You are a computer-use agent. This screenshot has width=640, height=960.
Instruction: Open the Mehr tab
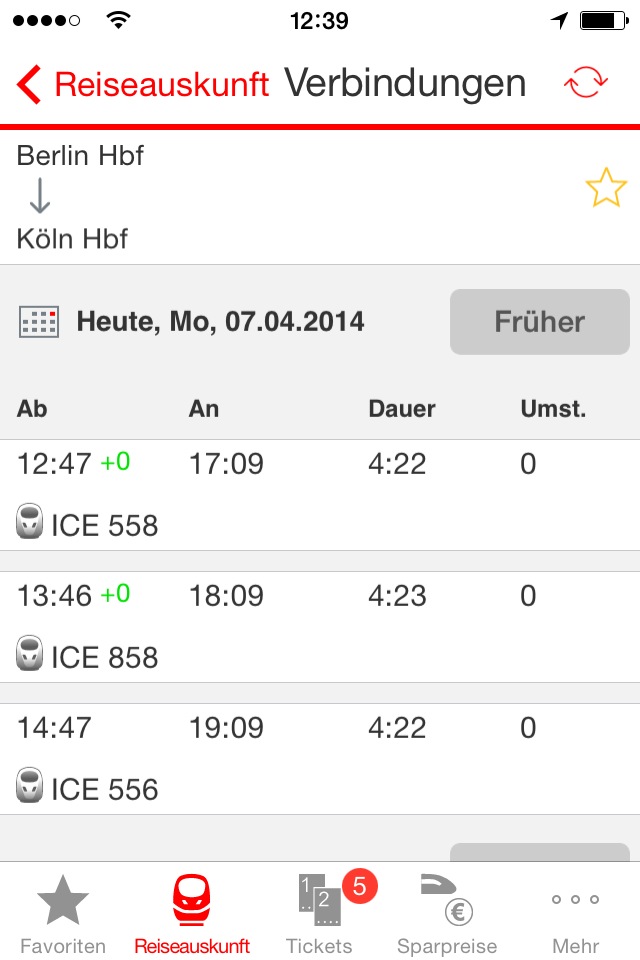(x=575, y=912)
